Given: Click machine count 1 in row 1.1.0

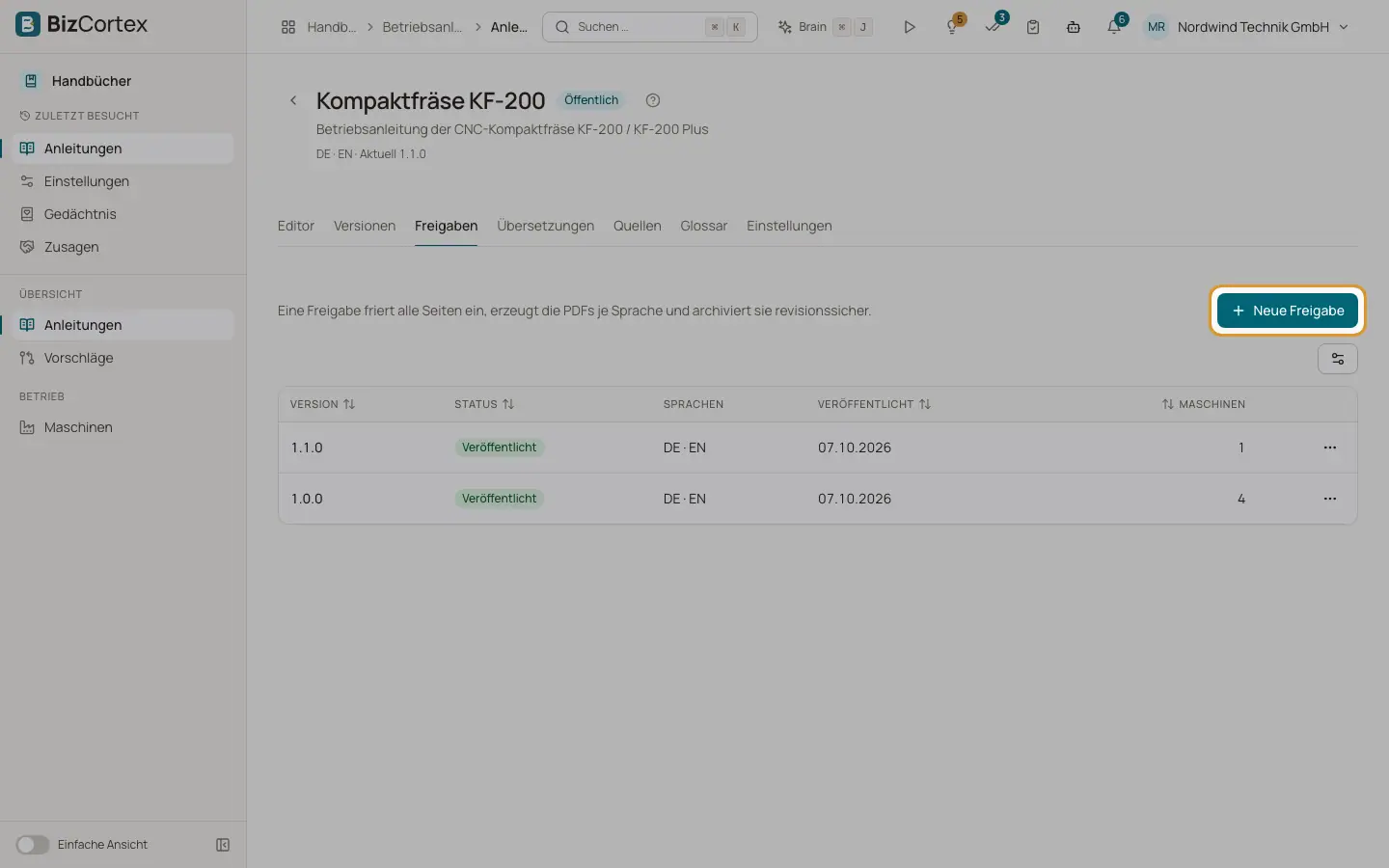Looking at the screenshot, I should pyautogui.click(x=1241, y=448).
